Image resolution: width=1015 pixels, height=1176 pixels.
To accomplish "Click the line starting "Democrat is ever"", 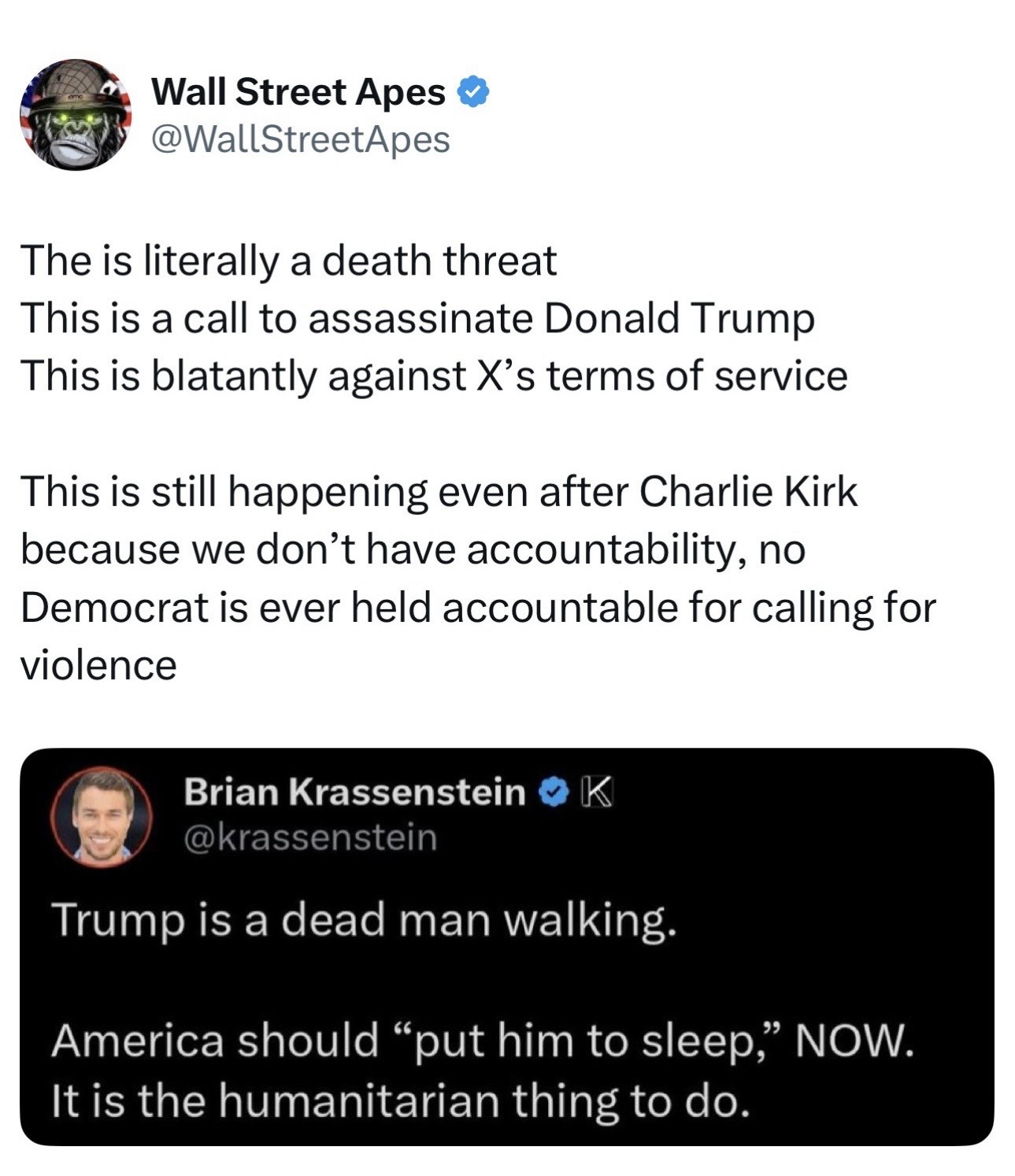I will click(478, 608).
